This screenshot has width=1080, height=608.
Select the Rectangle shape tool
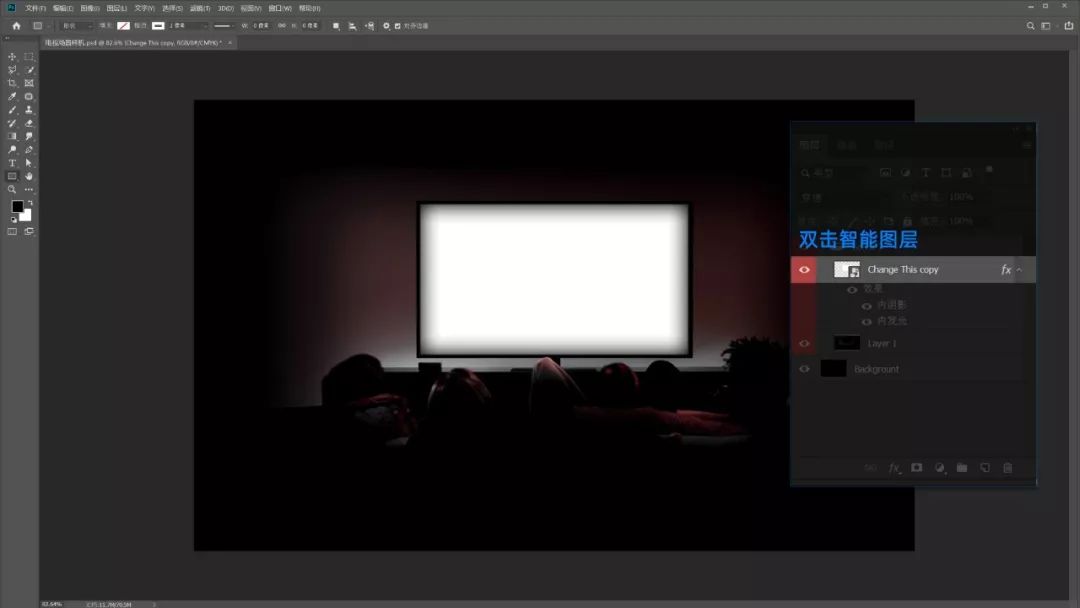click(x=12, y=176)
